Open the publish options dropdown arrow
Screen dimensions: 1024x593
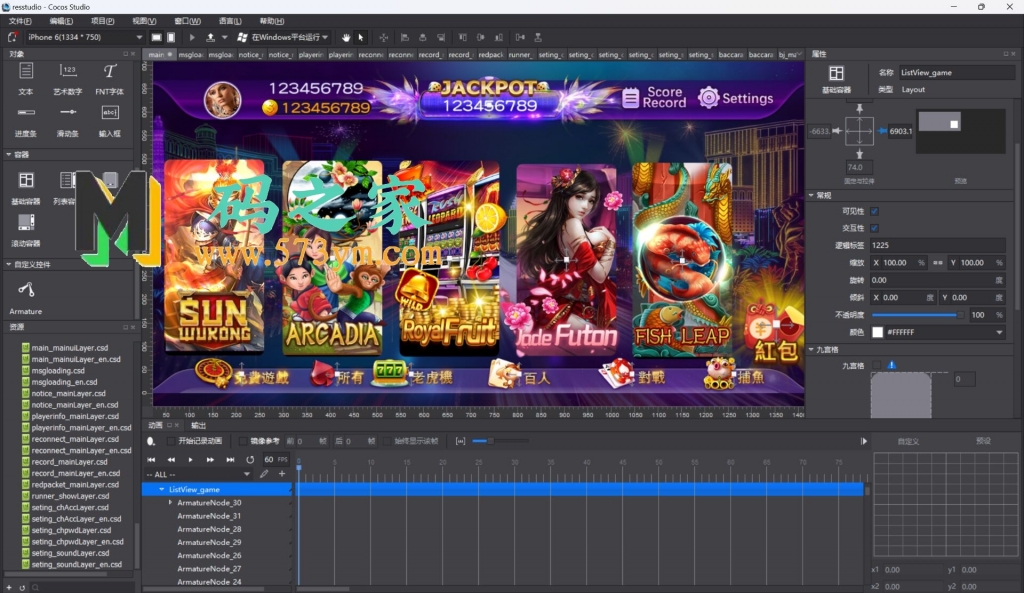pyautogui.click(x=225, y=37)
